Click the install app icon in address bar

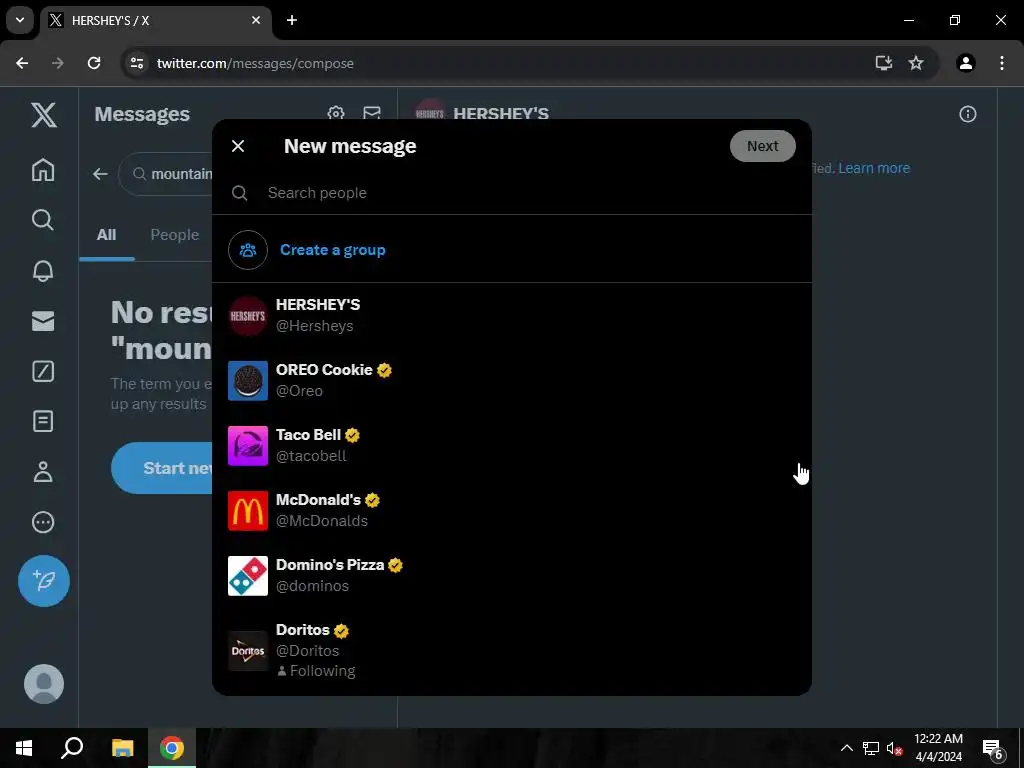[884, 63]
